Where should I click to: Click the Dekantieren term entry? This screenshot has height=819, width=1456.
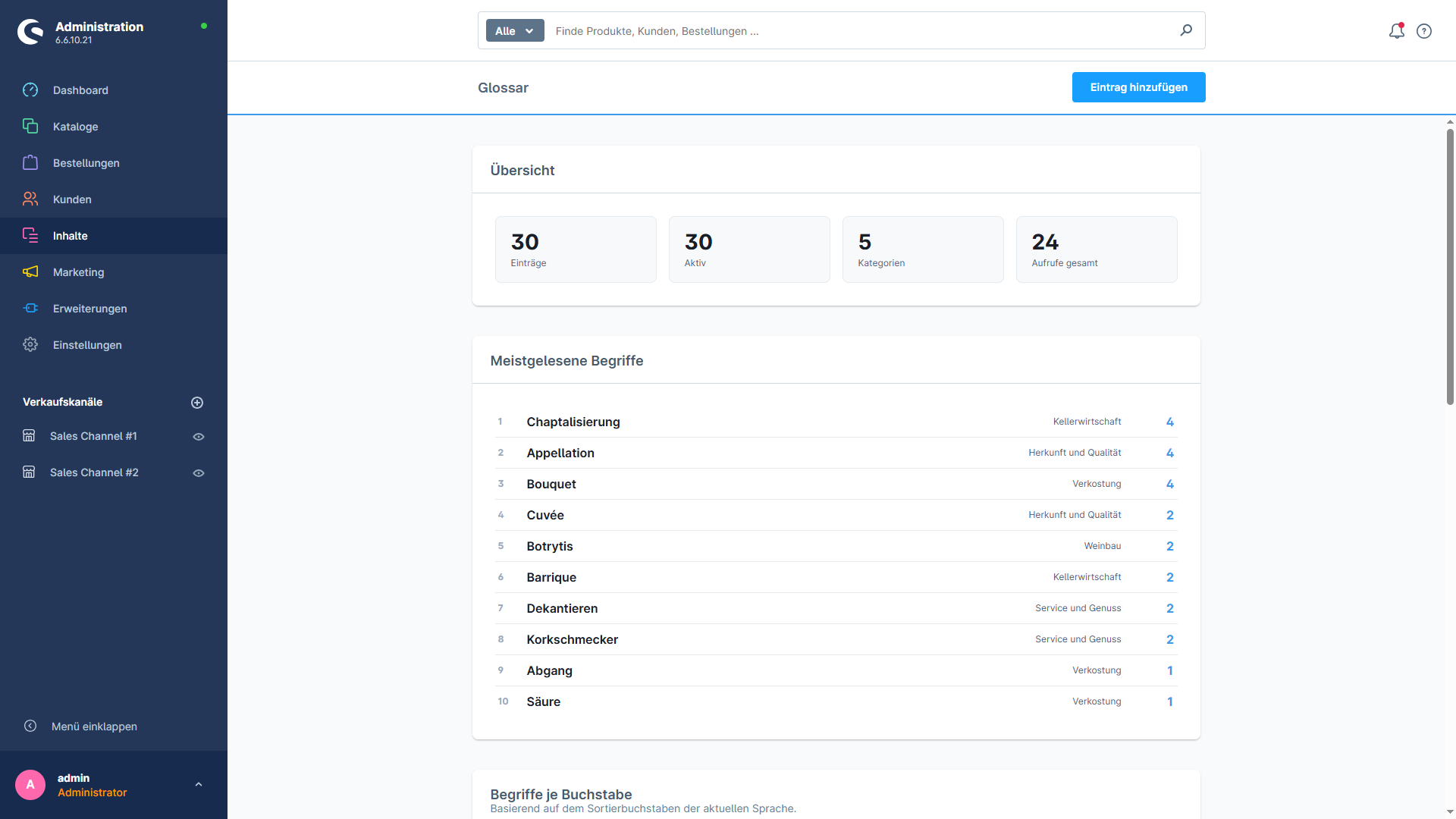[836, 608]
